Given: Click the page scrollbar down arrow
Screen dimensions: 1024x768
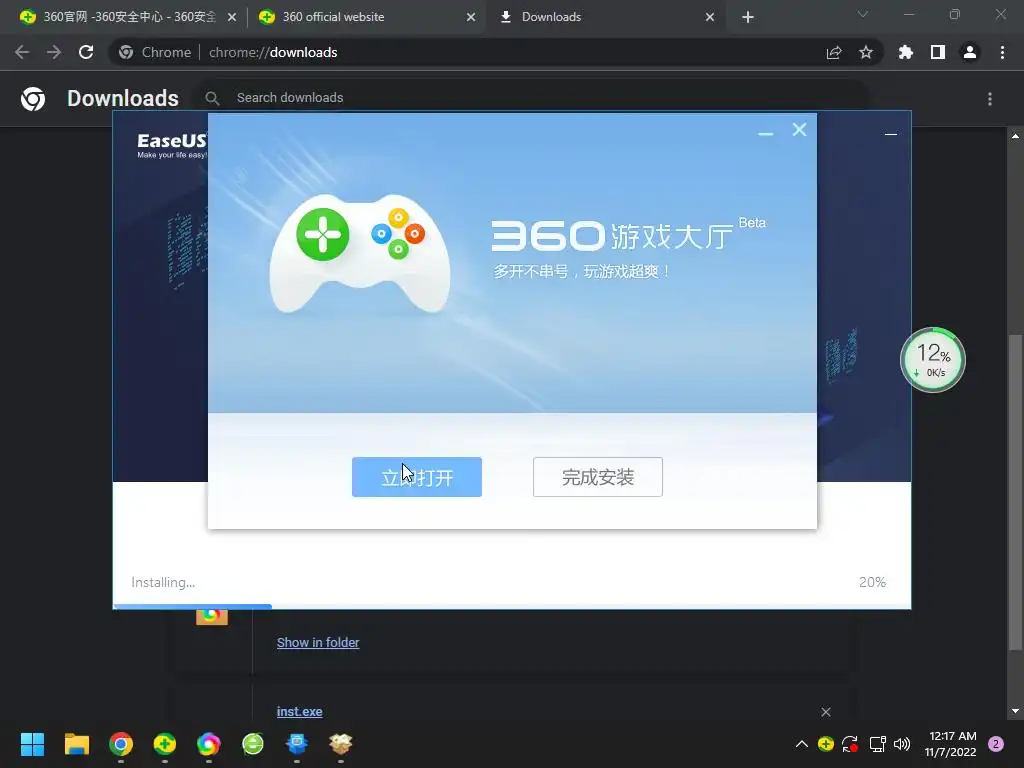Looking at the screenshot, I should tap(1015, 711).
